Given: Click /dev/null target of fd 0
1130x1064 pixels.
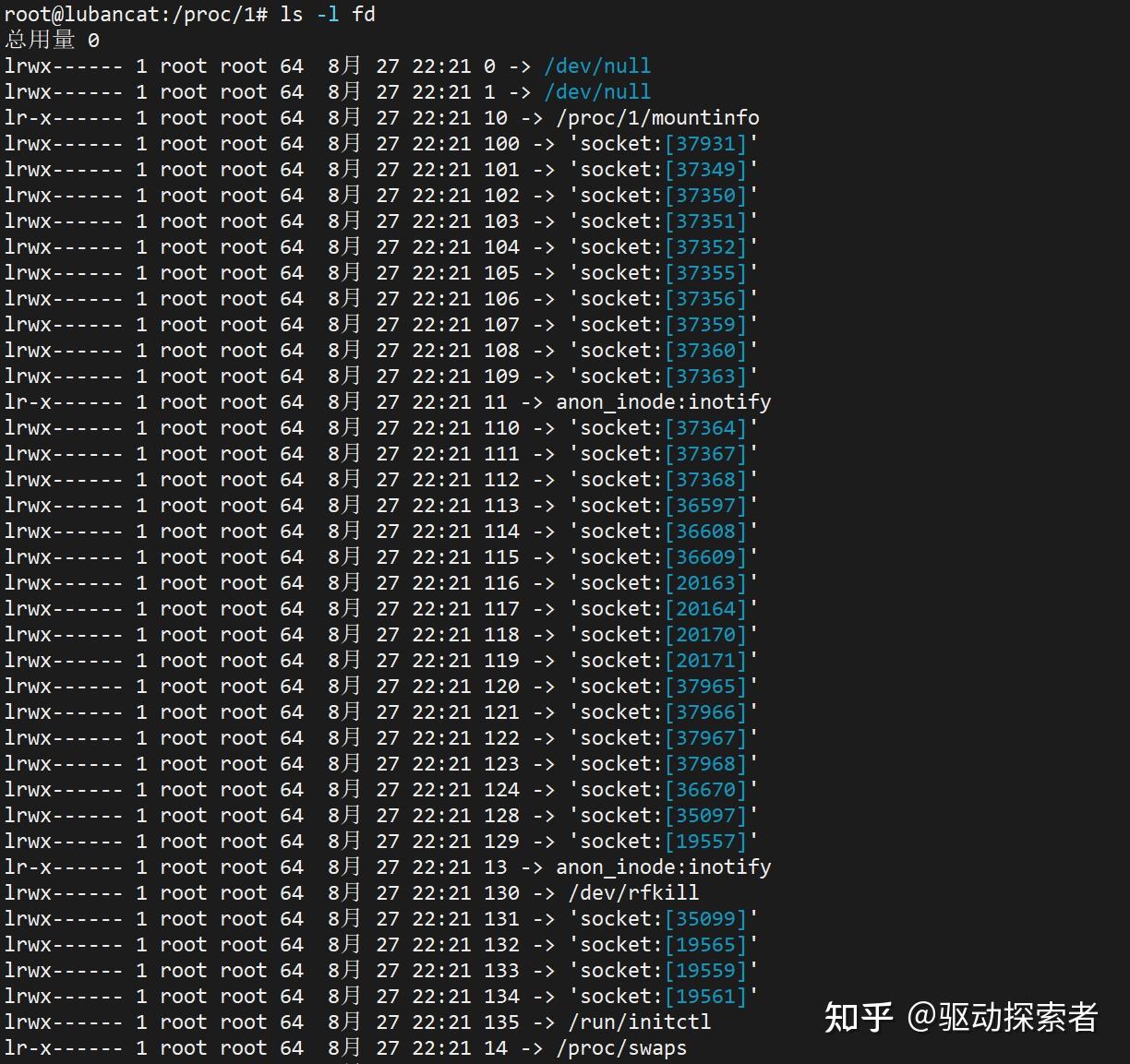Looking at the screenshot, I should click(597, 66).
